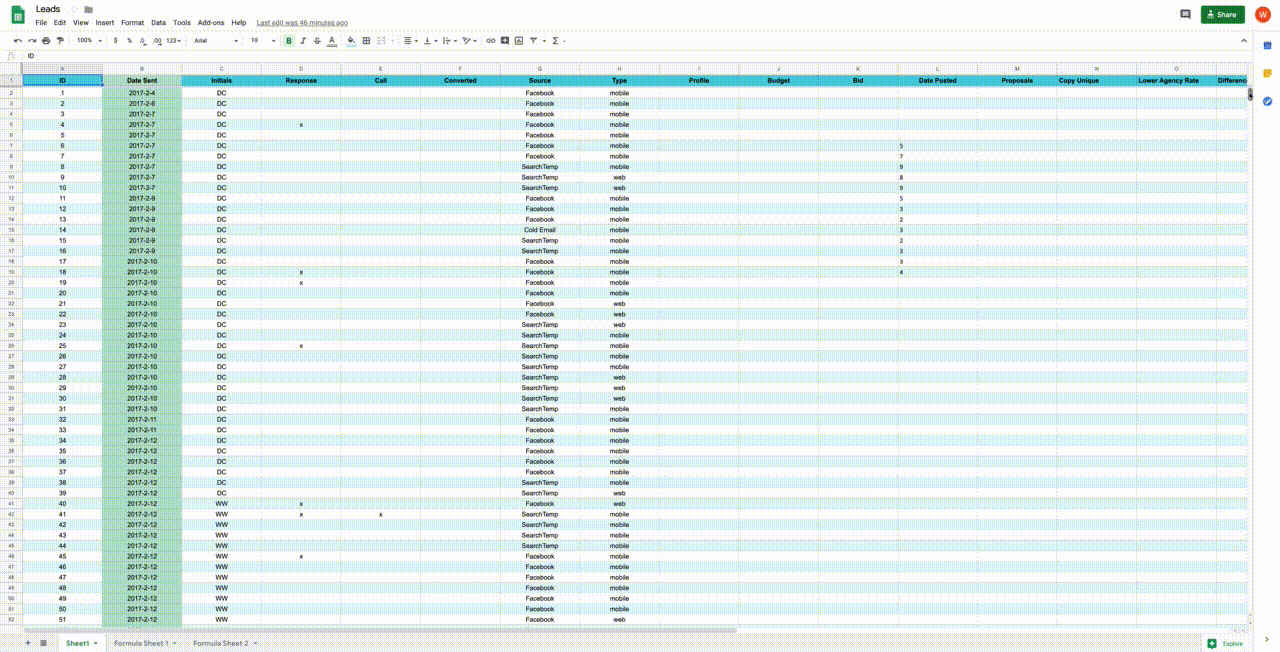Click the vertical scrollbar thumb
The image size is (1280, 652).
pos(1250,93)
